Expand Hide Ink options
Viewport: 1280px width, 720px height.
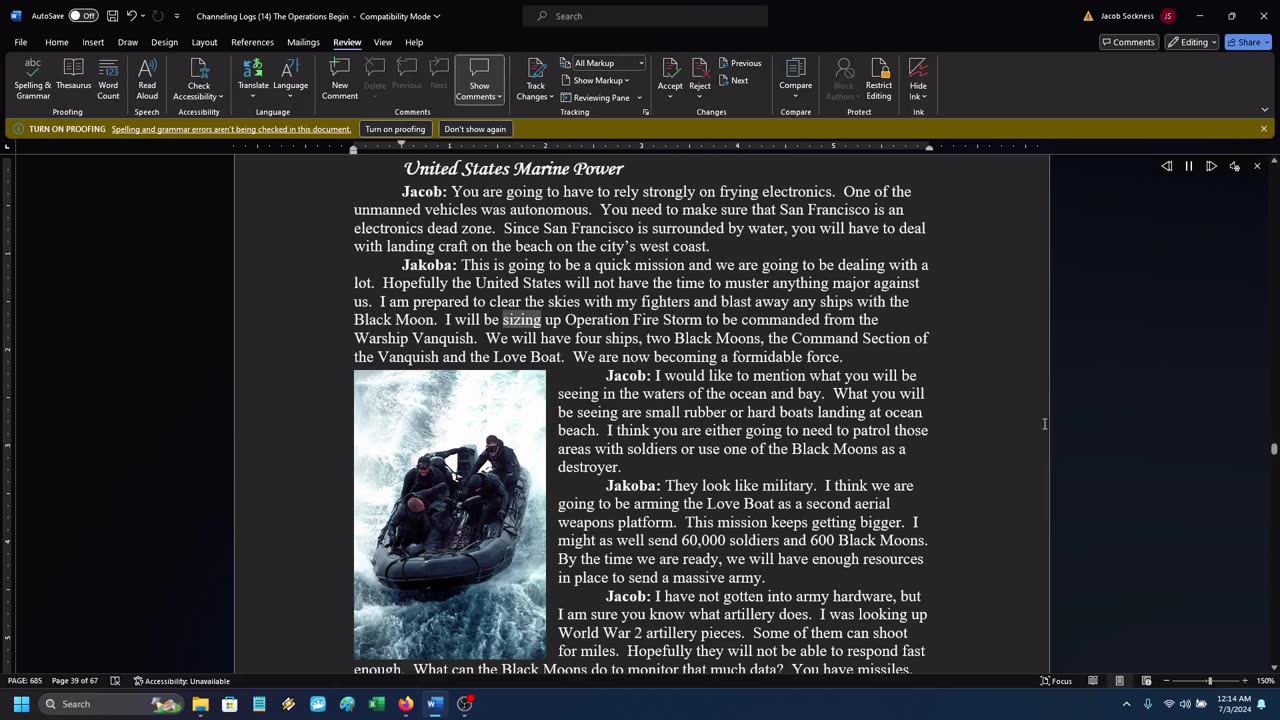(x=918, y=79)
